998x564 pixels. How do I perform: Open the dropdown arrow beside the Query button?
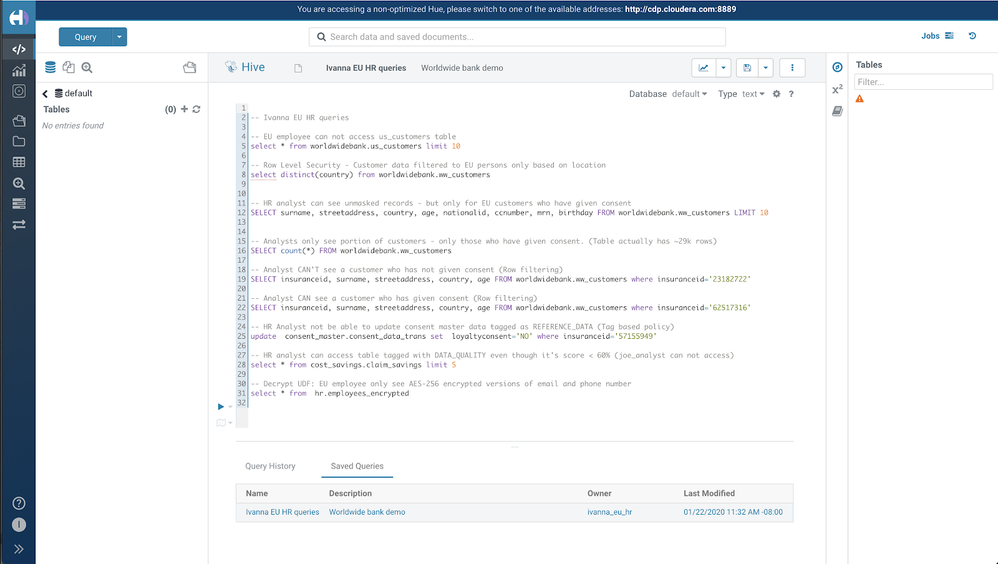[x=120, y=37]
